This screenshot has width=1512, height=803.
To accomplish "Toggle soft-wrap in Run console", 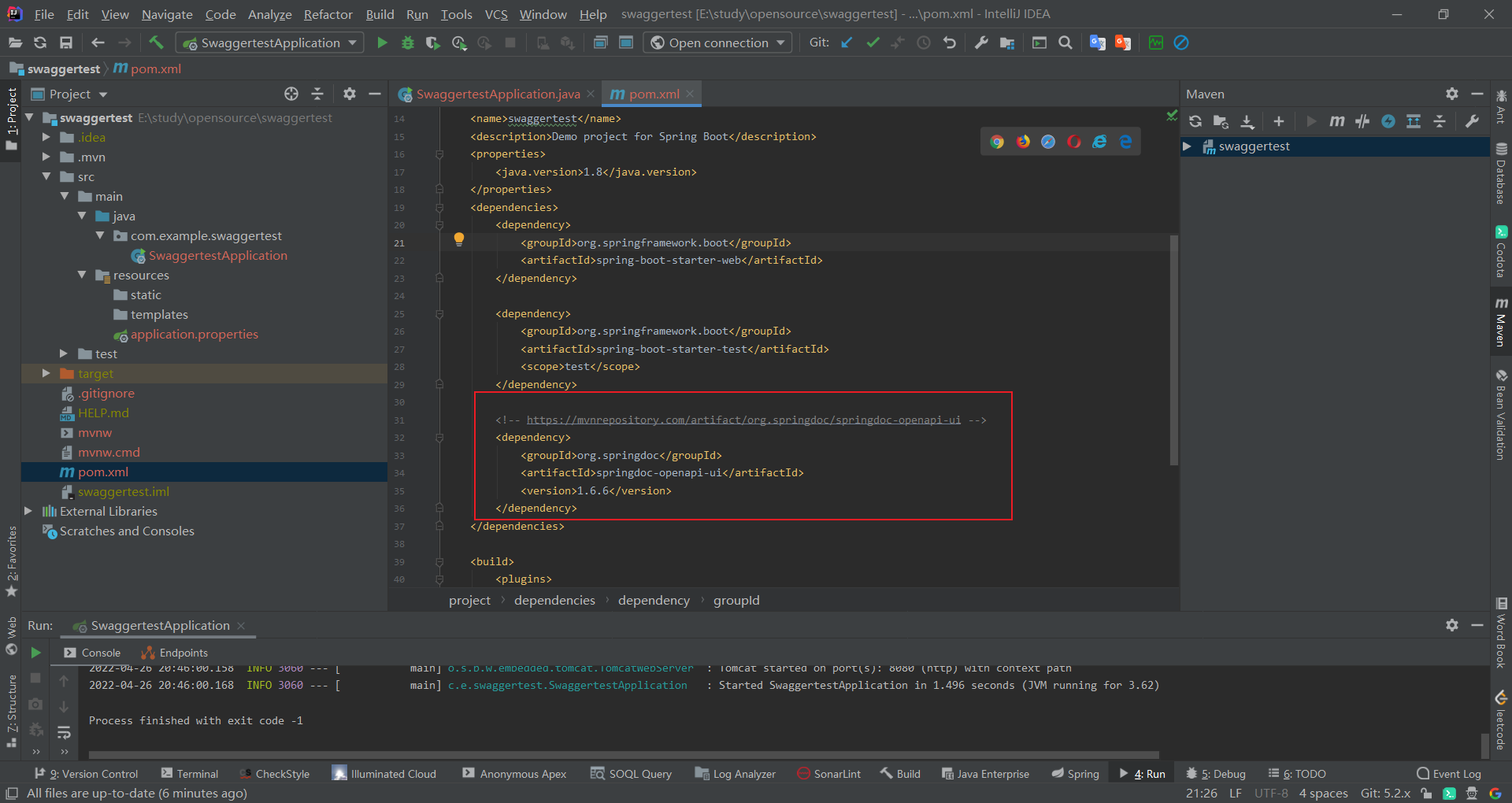I will tap(64, 733).
